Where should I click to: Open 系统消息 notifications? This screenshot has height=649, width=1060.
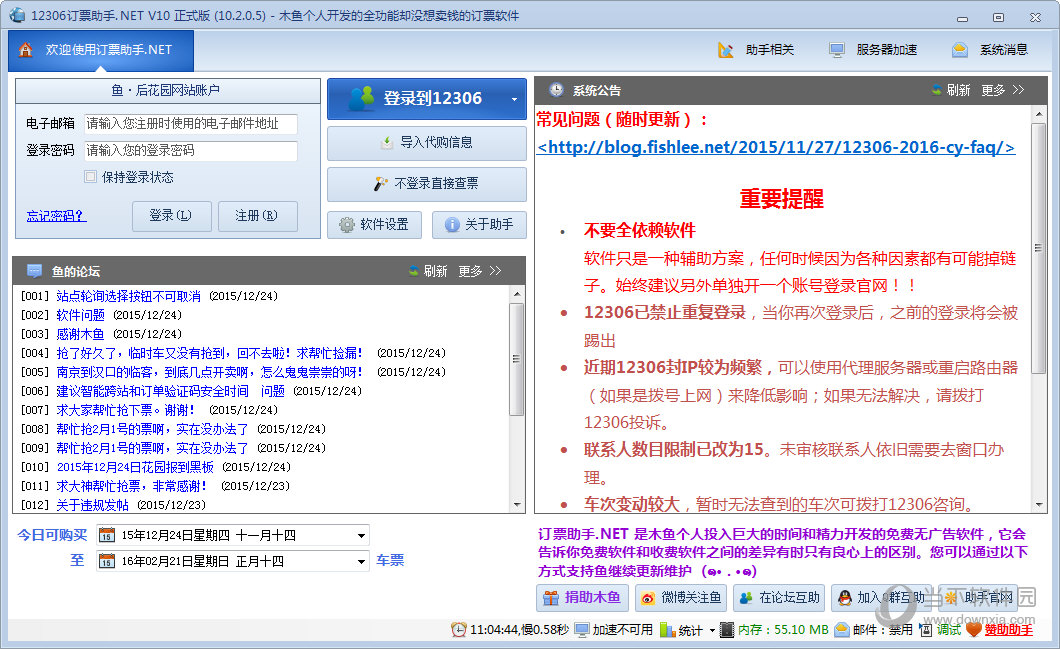click(x=990, y=50)
